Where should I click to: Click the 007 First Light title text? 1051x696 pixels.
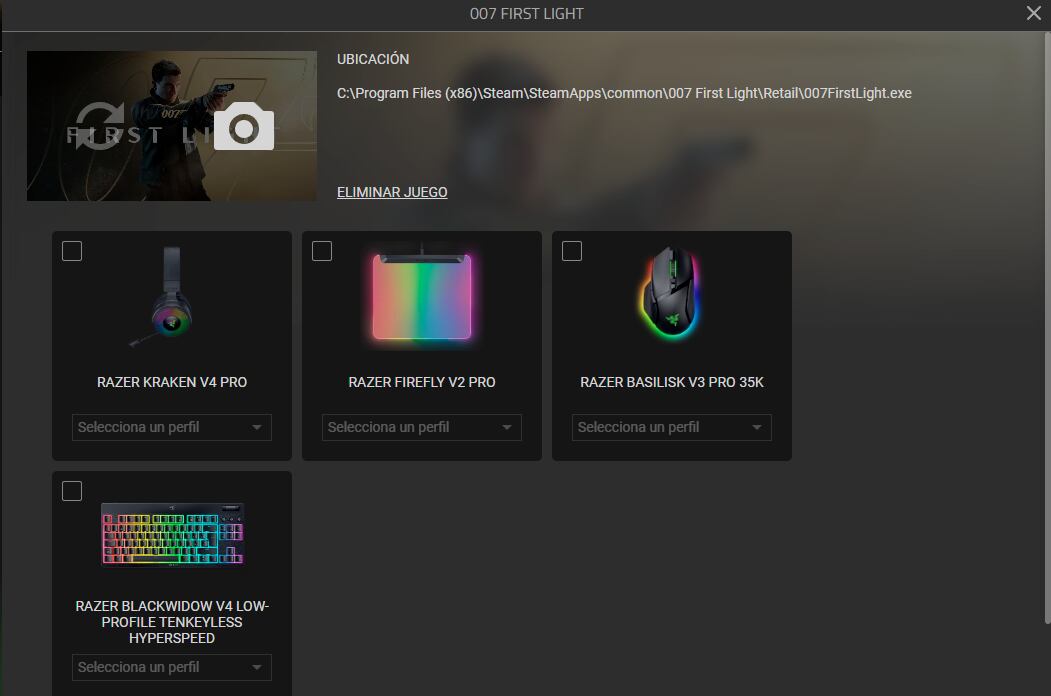(526, 13)
